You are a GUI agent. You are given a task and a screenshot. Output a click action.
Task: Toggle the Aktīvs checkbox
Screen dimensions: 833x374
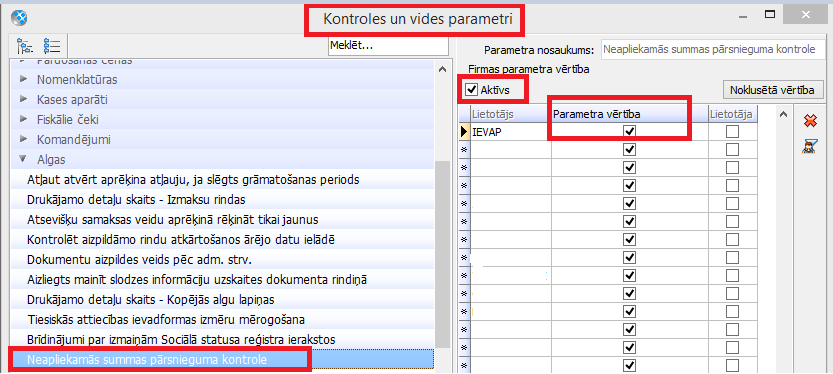tap(471, 89)
